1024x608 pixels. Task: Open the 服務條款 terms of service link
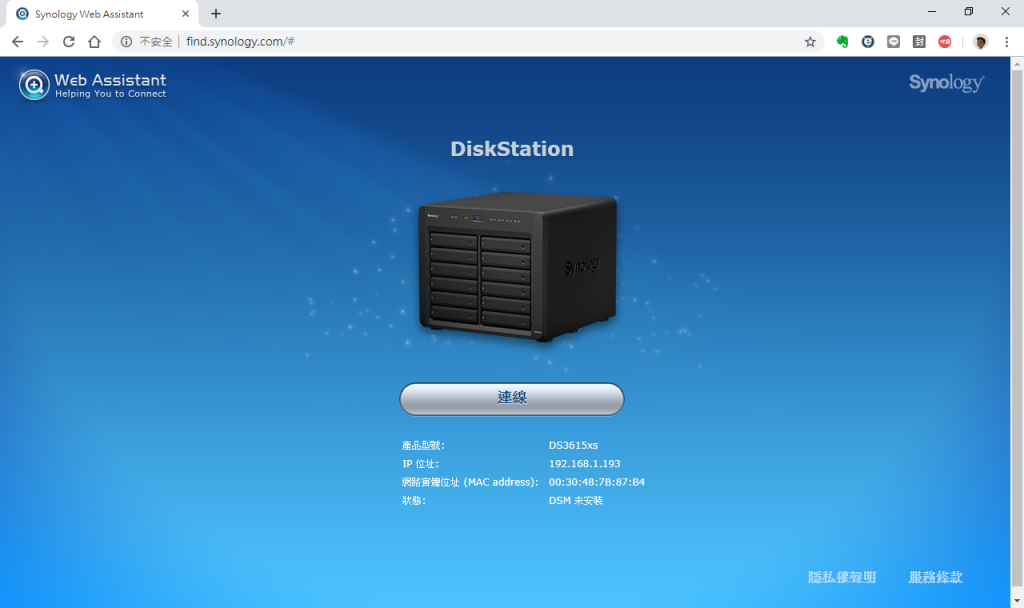pos(935,577)
